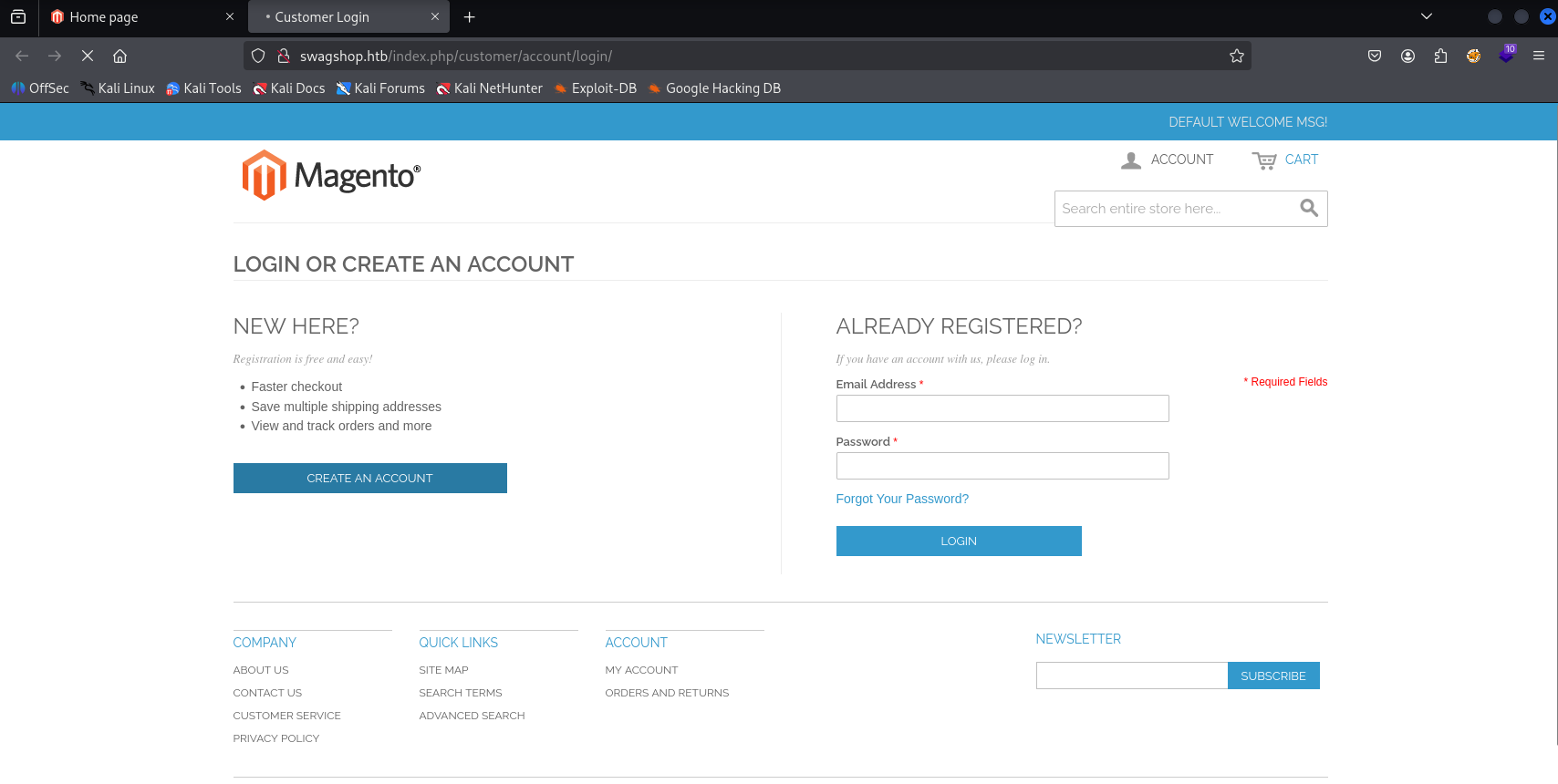Screen dimensions: 1558x784
Task: Open the Account user icon menu
Action: pyautogui.click(x=1131, y=160)
